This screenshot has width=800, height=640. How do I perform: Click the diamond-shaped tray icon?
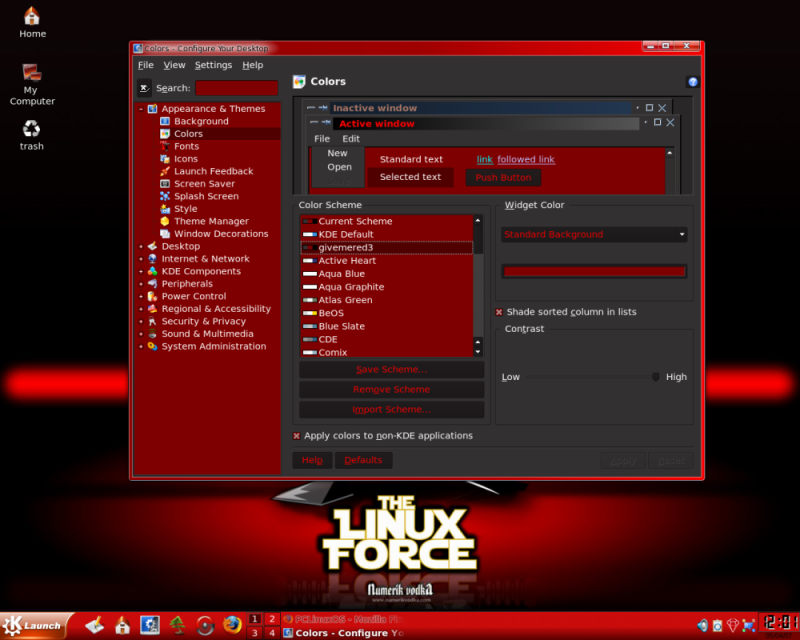733,625
